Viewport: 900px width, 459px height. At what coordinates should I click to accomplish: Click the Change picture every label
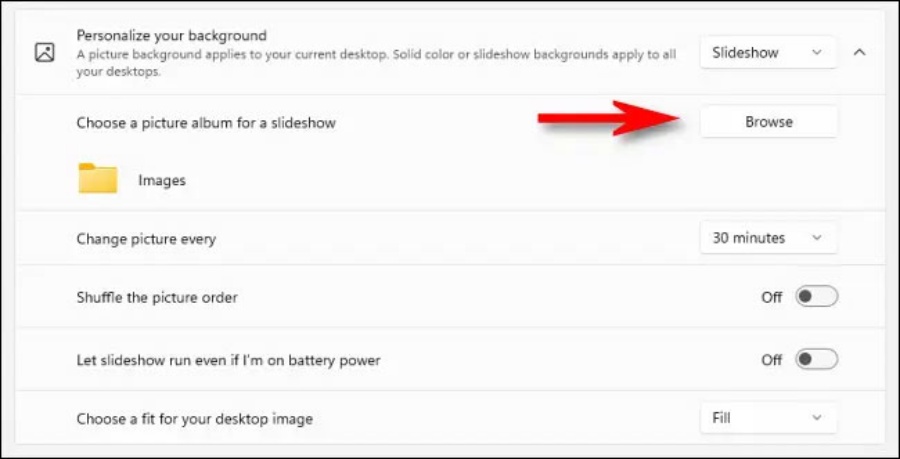[x=146, y=239]
